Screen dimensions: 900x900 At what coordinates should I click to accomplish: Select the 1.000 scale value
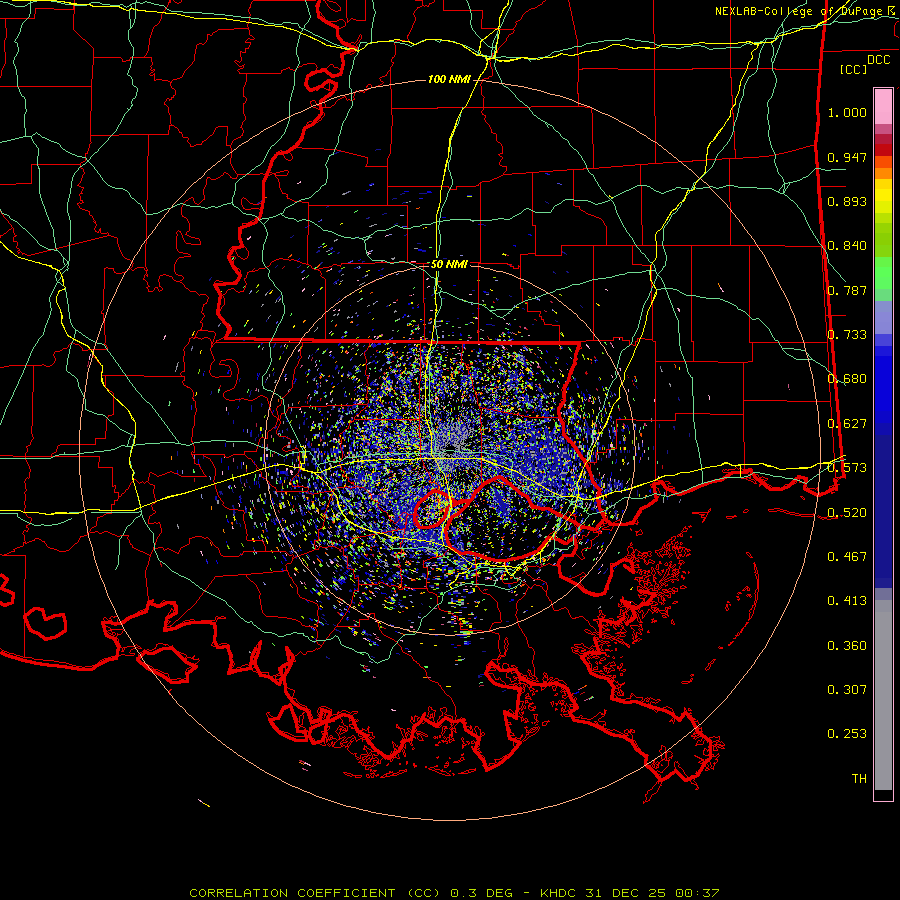point(847,112)
